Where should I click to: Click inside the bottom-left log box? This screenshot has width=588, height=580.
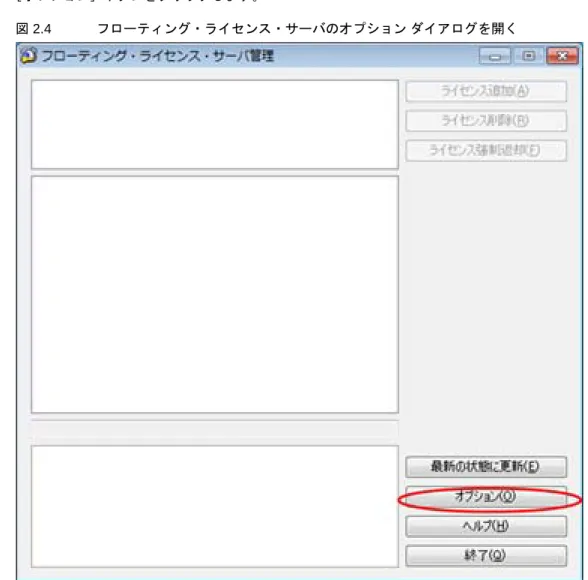(x=215, y=506)
